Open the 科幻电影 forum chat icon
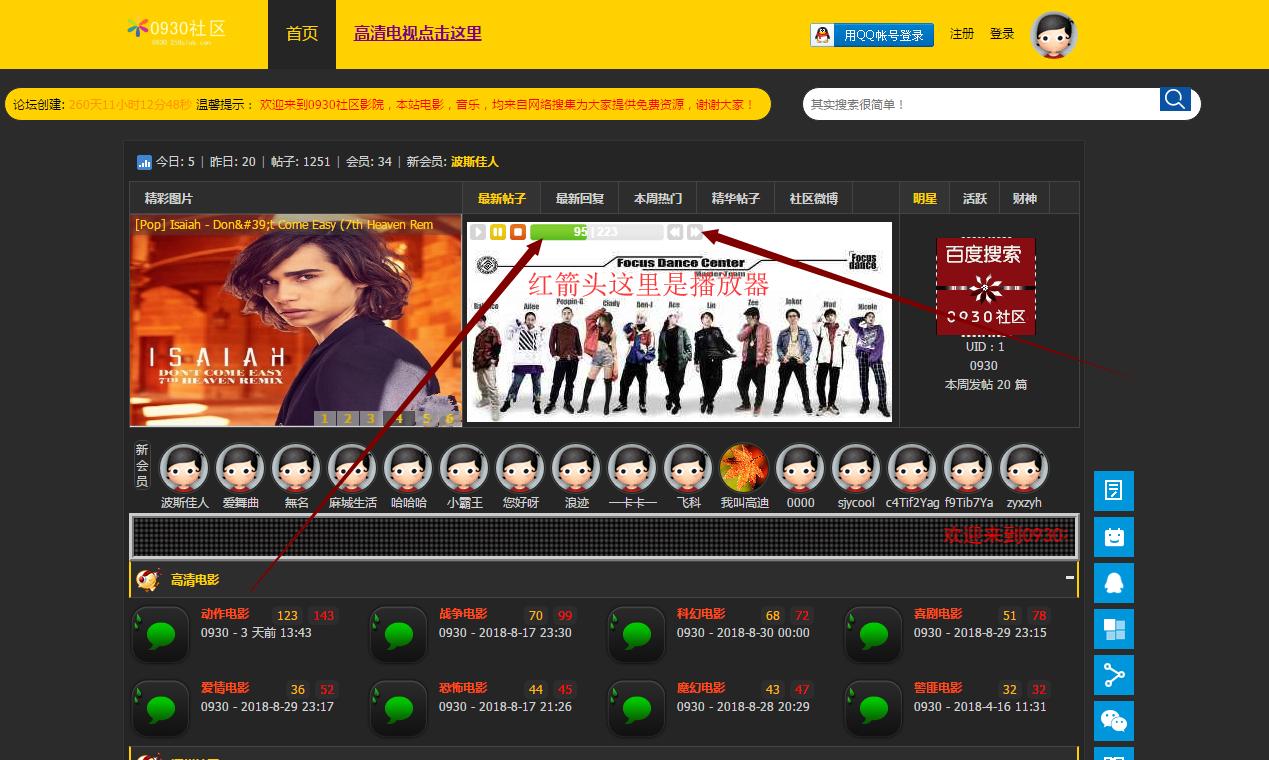1269x760 pixels. coord(637,635)
